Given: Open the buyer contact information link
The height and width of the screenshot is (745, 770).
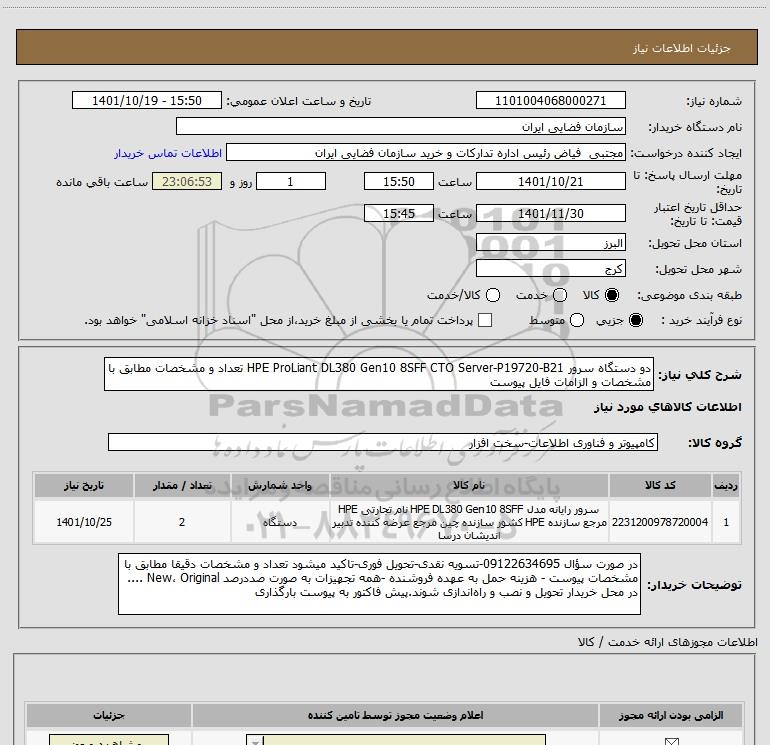Looking at the screenshot, I should (x=168, y=154).
